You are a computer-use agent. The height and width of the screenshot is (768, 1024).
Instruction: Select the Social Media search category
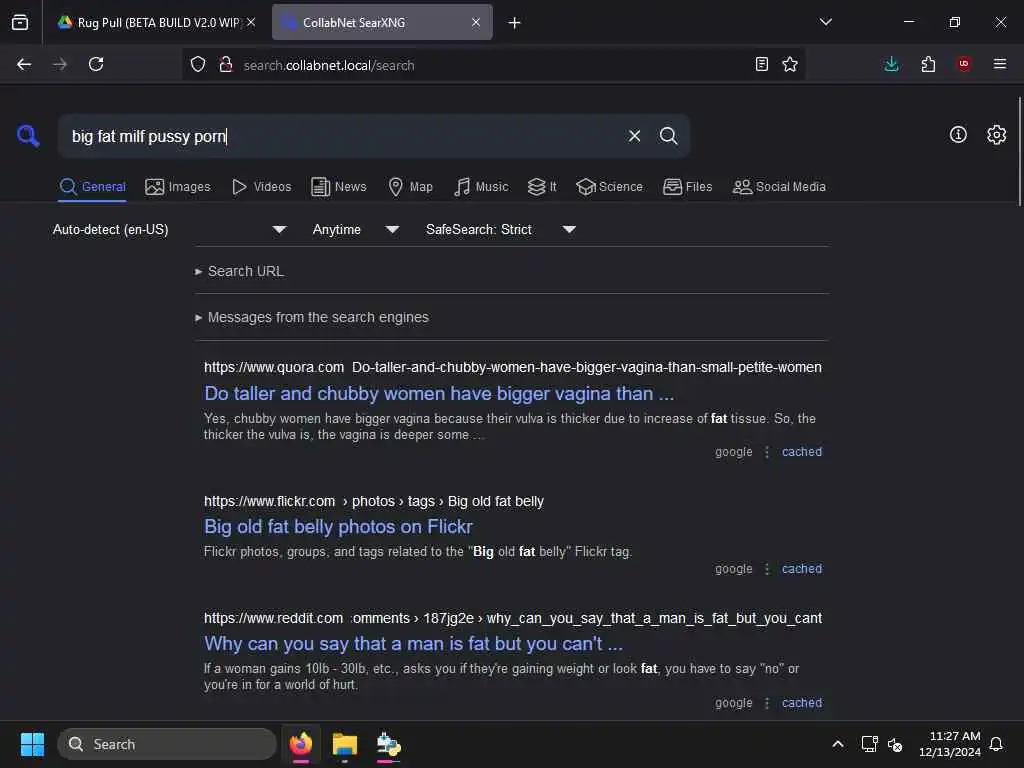[x=779, y=187]
